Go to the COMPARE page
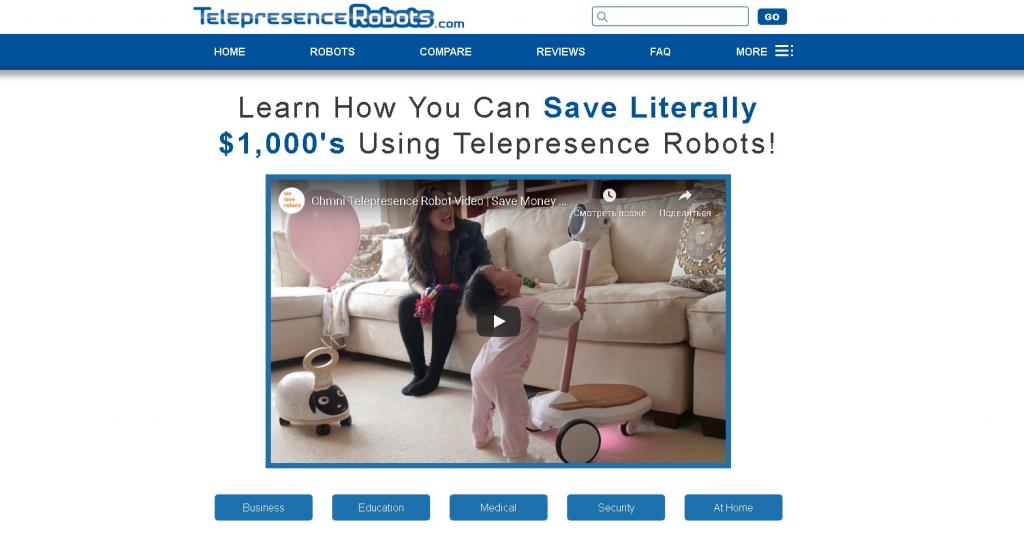The image size is (1024, 546). (445, 52)
